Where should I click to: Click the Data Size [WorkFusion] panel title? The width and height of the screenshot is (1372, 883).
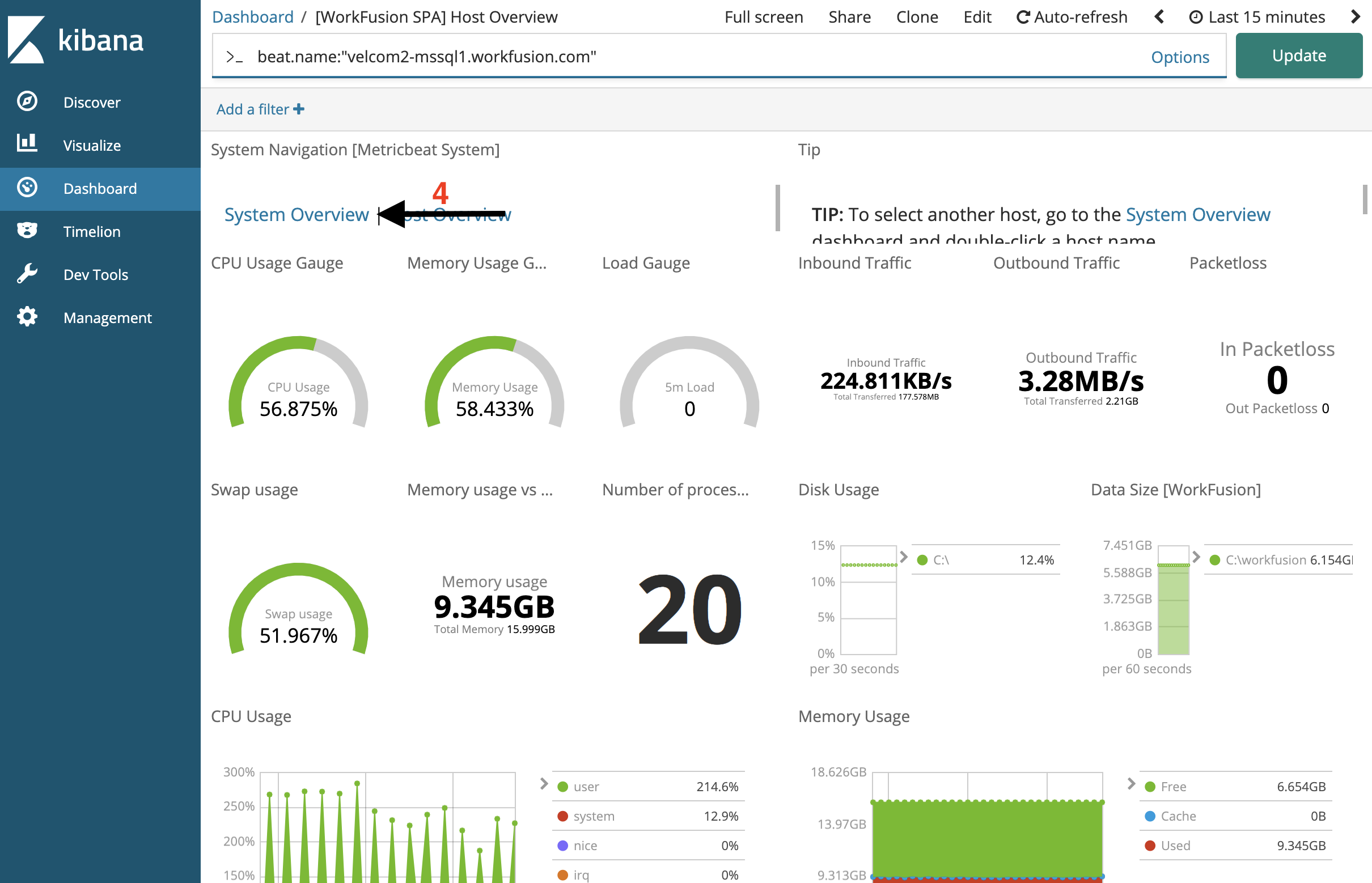coord(1176,490)
